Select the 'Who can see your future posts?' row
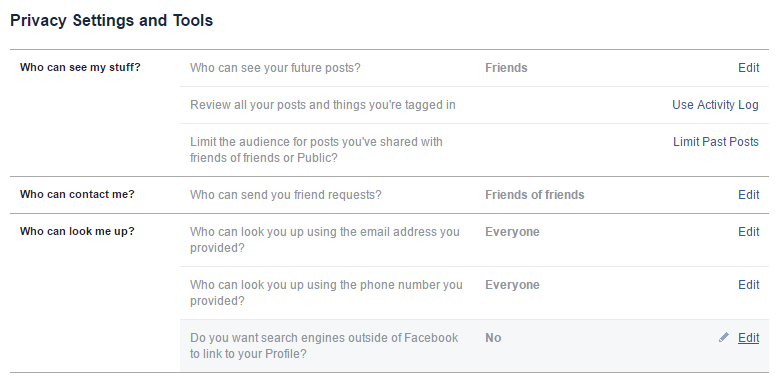The height and width of the screenshot is (381, 777). pyautogui.click(x=474, y=68)
